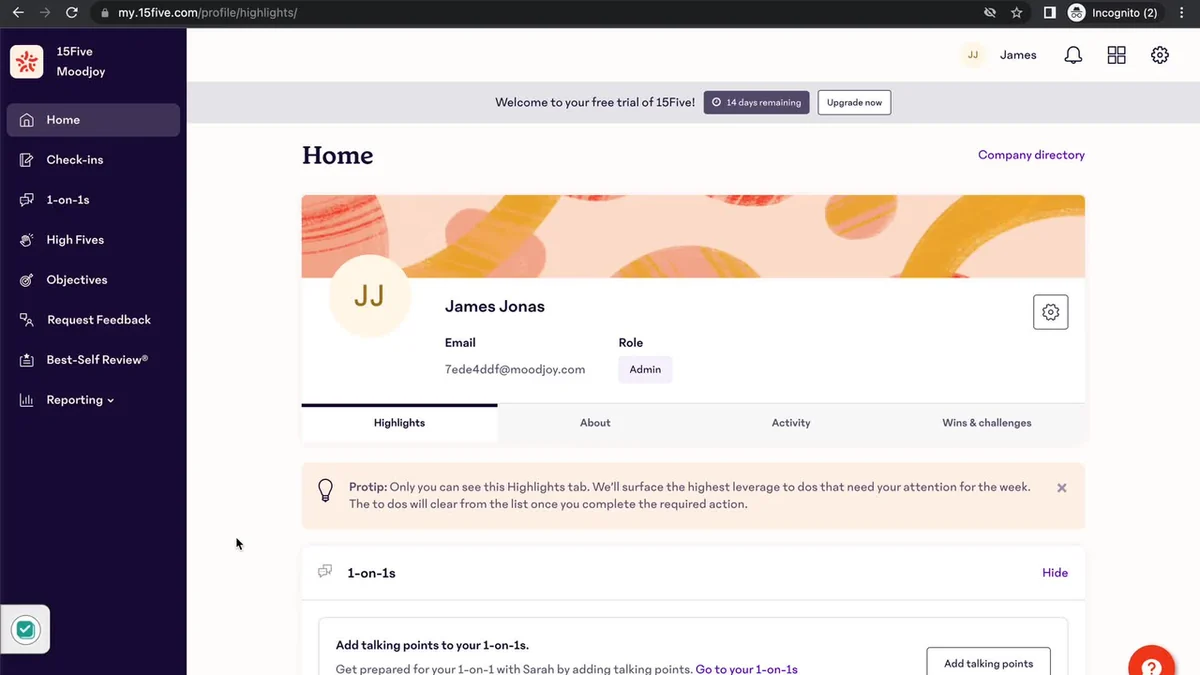Image resolution: width=1200 pixels, height=675 pixels.
Task: Hide the 1-on-1s section
Action: pos(1055,573)
